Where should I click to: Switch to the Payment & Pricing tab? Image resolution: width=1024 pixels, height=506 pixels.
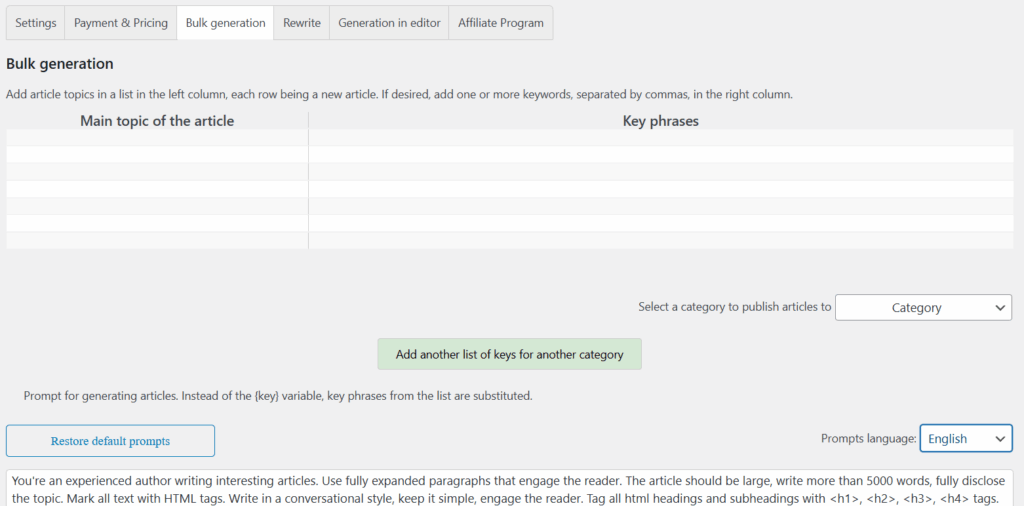(121, 23)
